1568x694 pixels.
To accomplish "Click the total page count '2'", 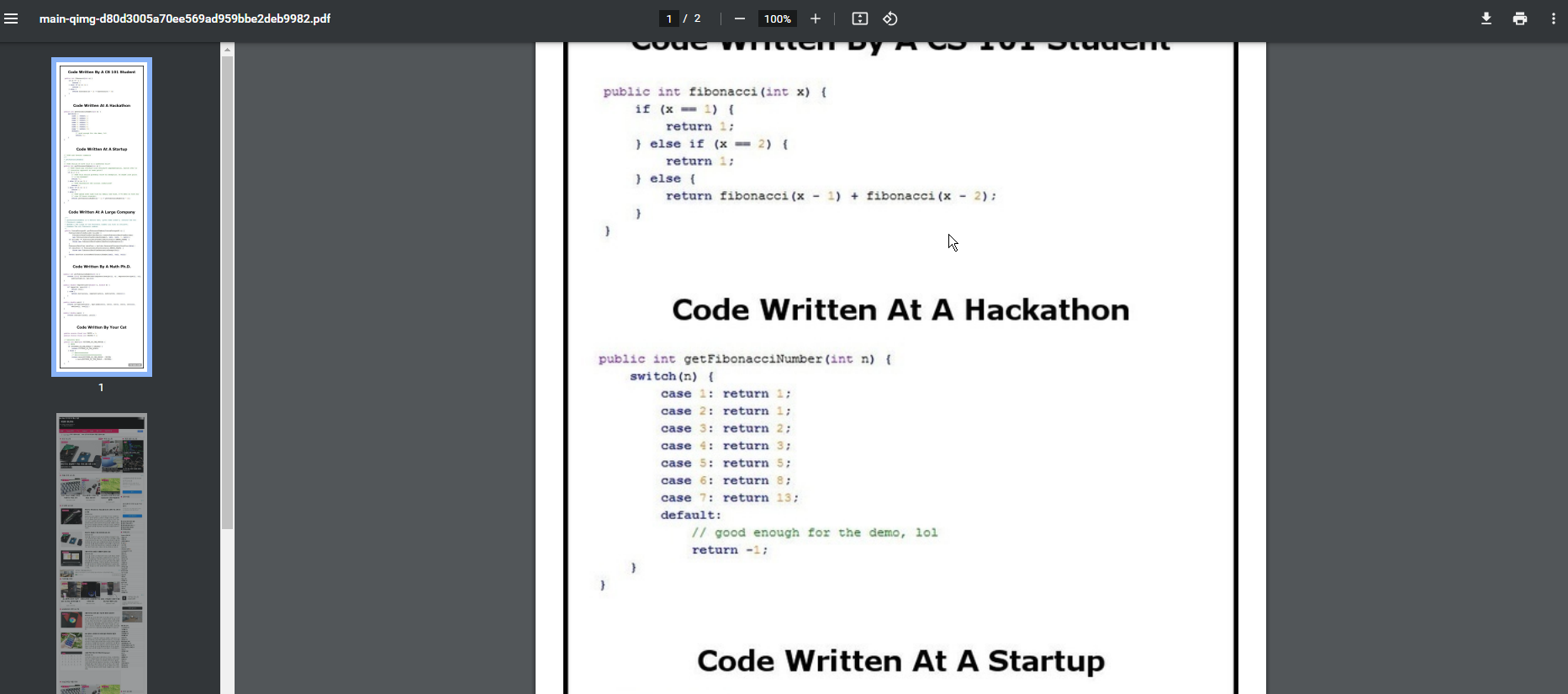I will pos(697,19).
